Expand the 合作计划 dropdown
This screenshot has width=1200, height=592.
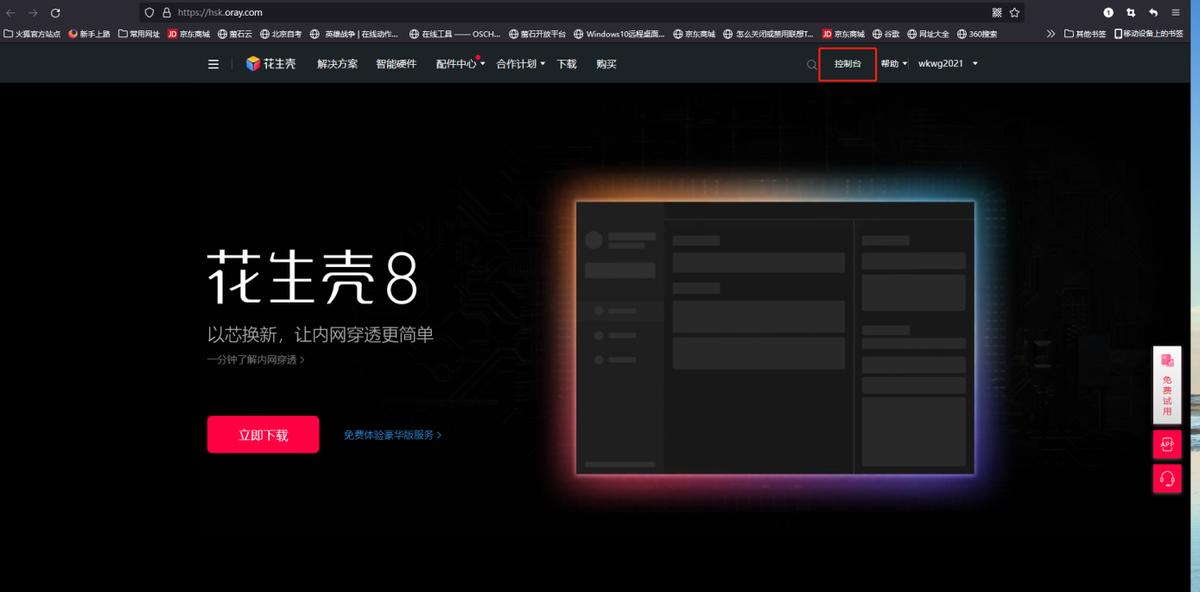point(521,64)
